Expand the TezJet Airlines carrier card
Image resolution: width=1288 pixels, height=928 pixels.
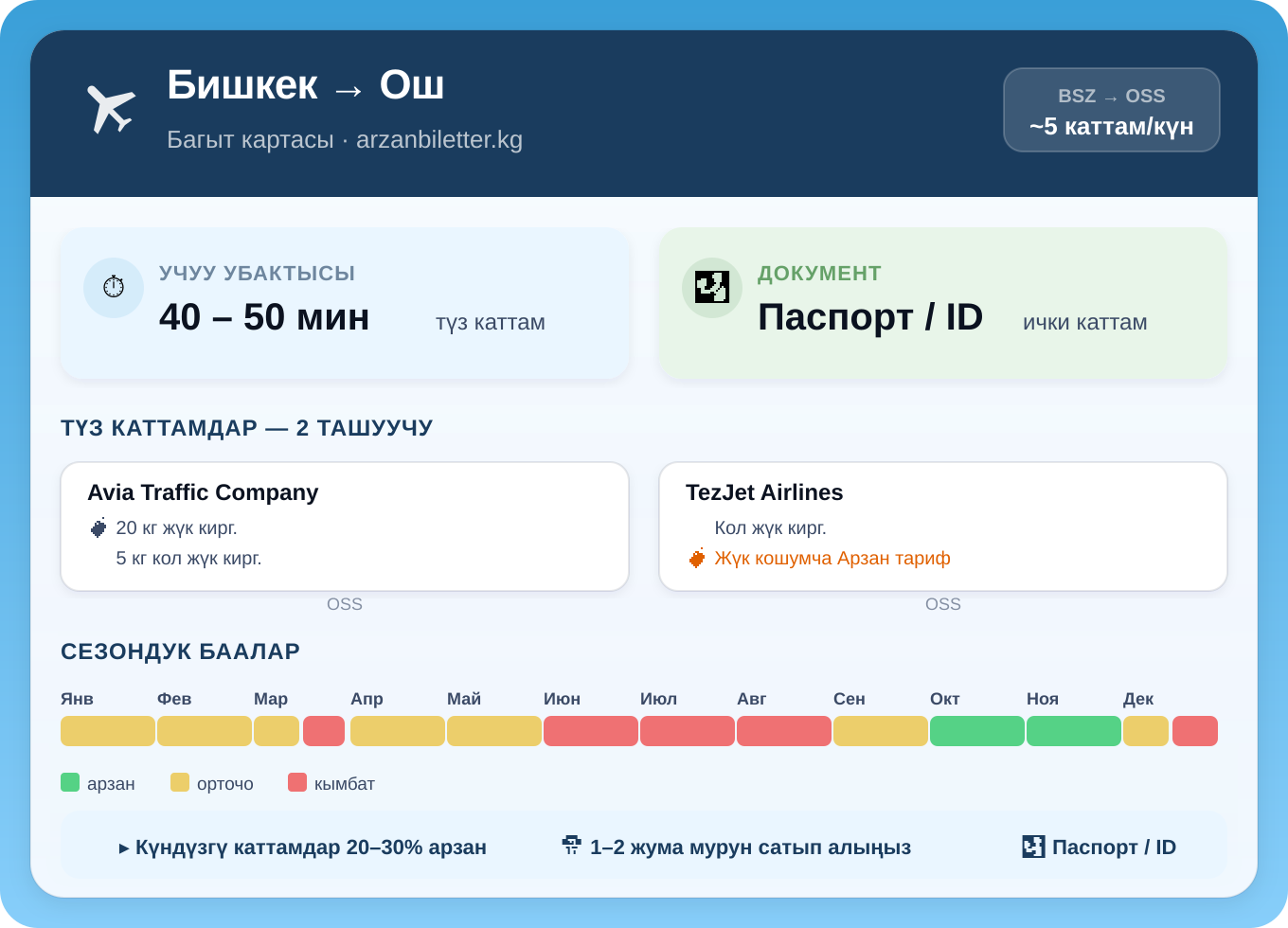(943, 526)
